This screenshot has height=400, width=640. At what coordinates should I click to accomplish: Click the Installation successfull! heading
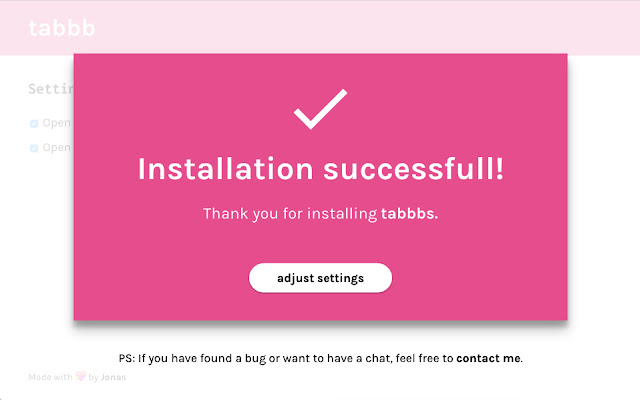coord(320,168)
